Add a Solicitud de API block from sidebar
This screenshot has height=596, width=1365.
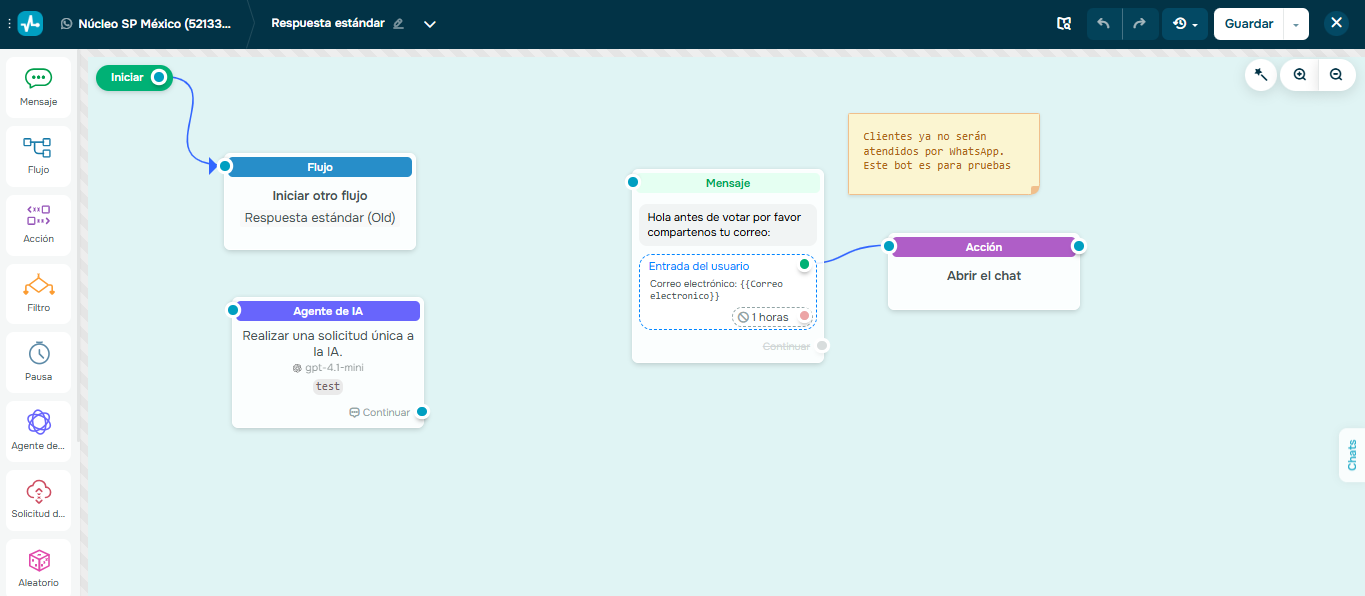coord(38,501)
